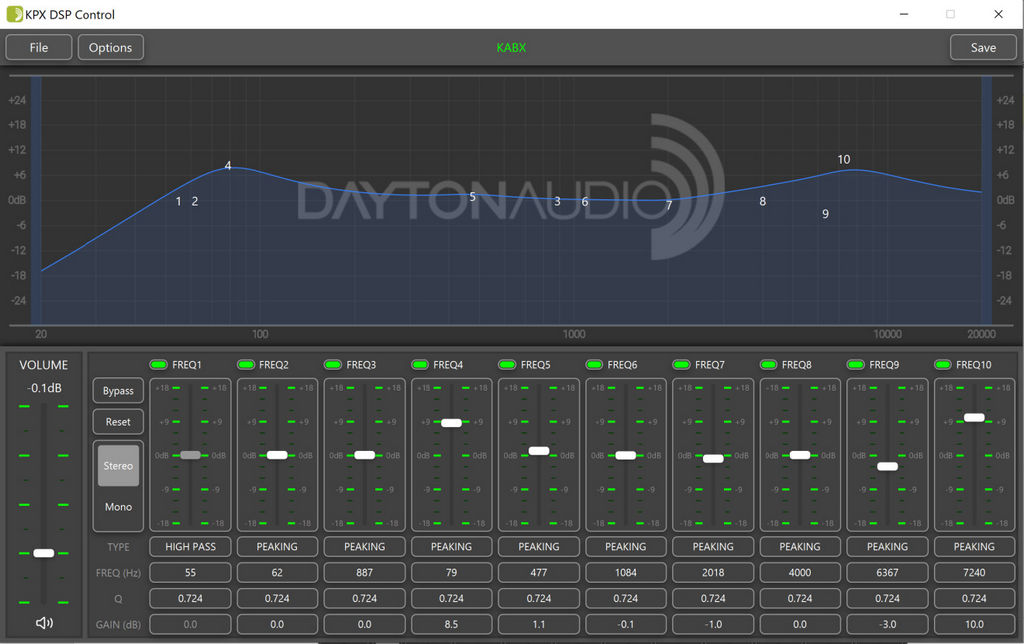Image resolution: width=1024 pixels, height=644 pixels.
Task: Select the FREQ1 frequency field showing 55
Action: [190, 573]
